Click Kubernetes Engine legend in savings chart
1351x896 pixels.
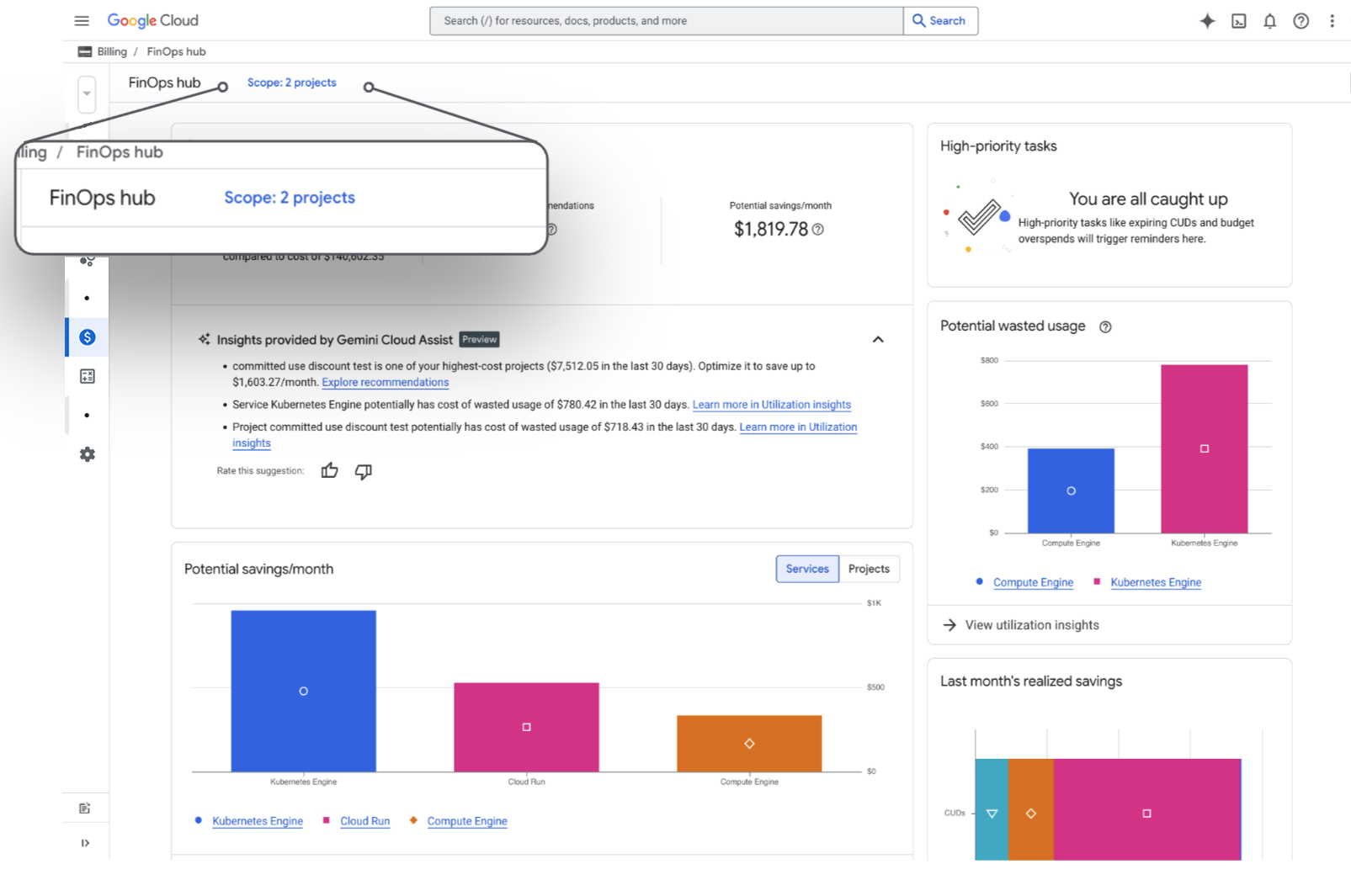[258, 821]
